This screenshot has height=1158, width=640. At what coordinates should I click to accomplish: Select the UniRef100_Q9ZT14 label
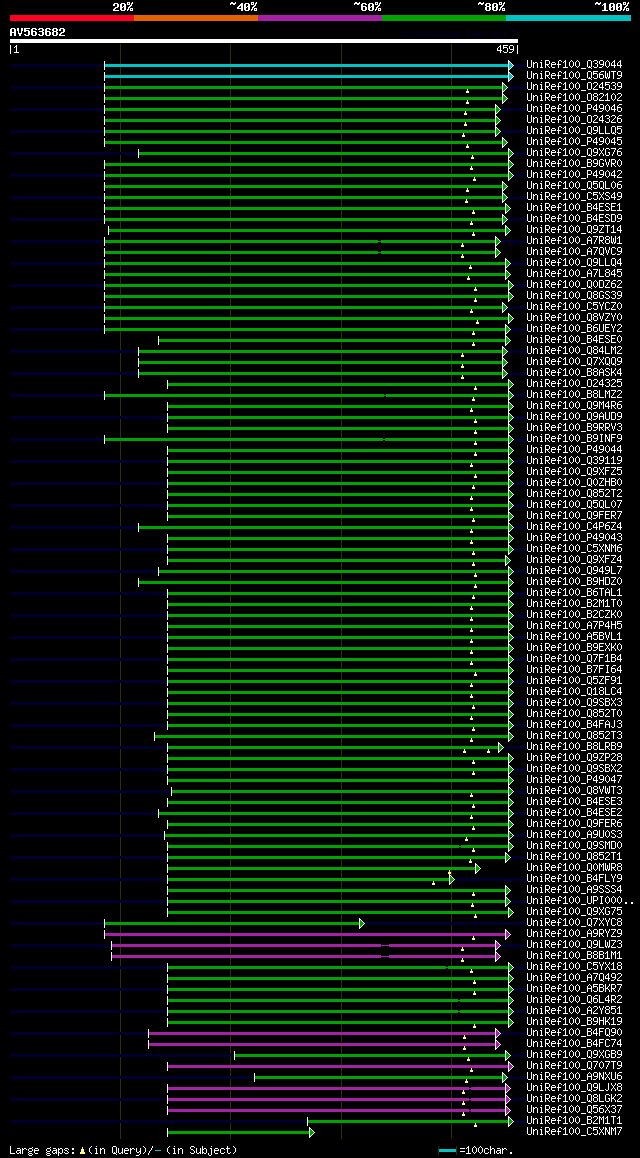pyautogui.click(x=574, y=230)
